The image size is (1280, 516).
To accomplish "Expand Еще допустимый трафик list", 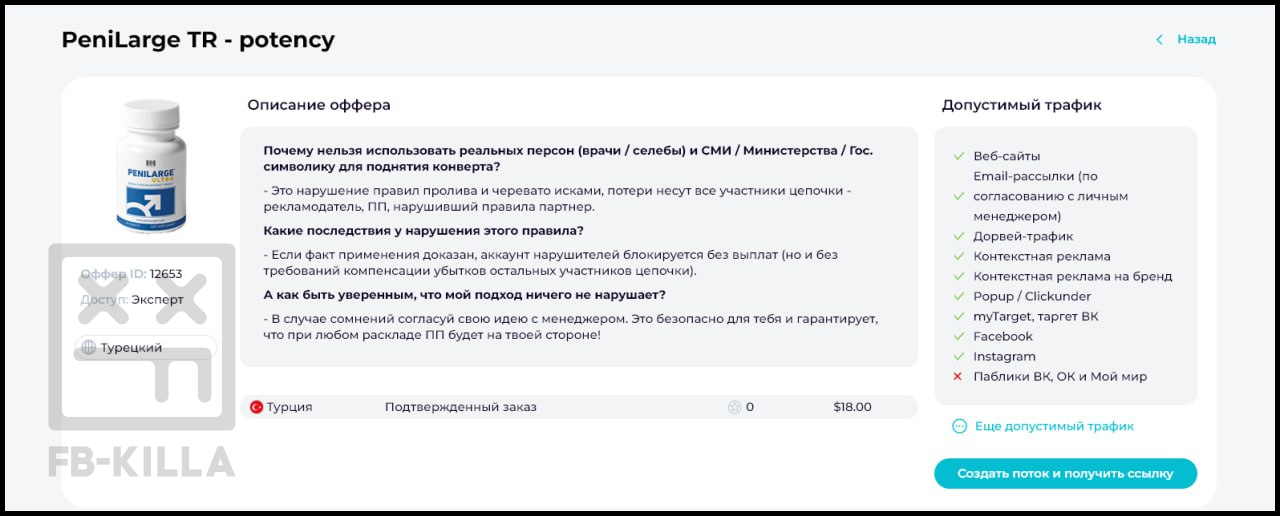I will coord(1054,426).
